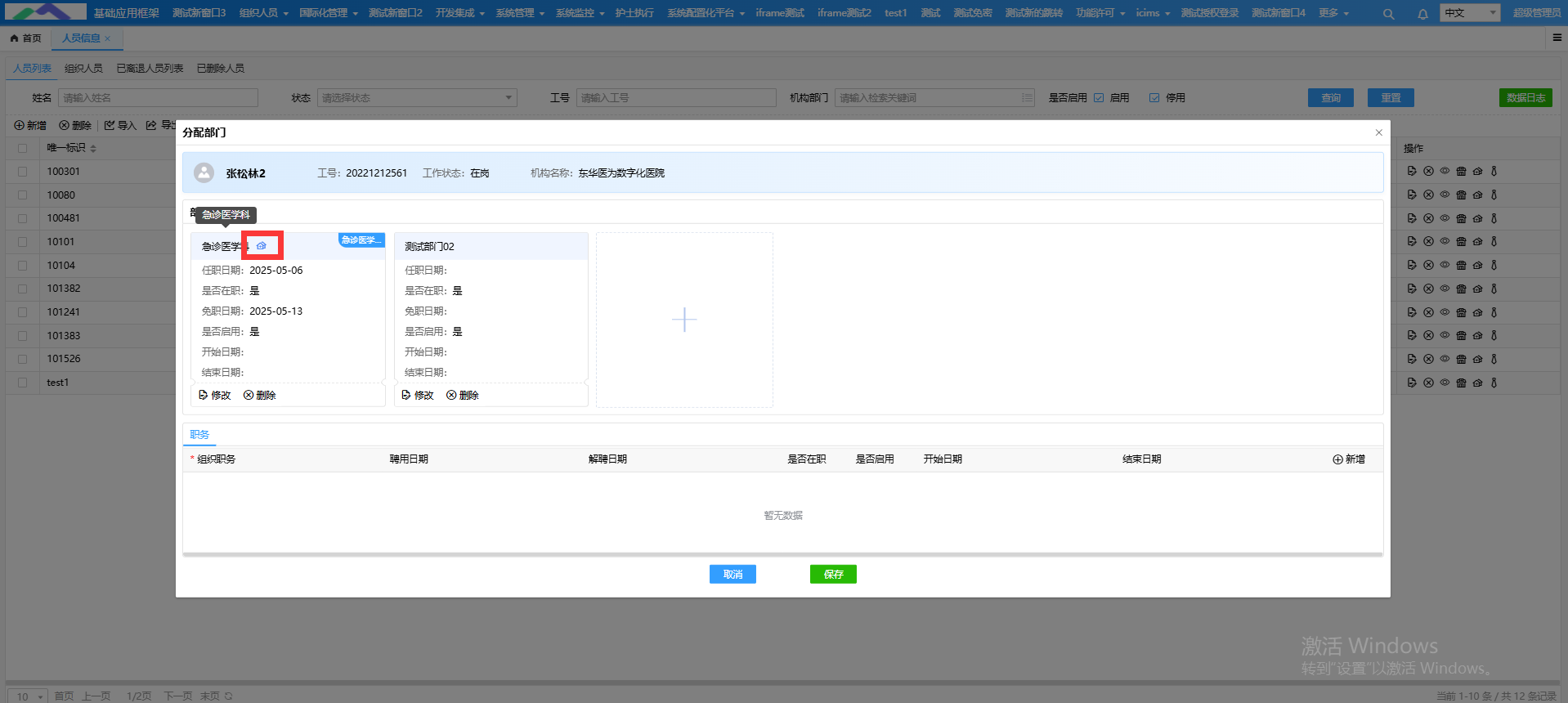Toggle the 启用 checkbox

(1099, 98)
